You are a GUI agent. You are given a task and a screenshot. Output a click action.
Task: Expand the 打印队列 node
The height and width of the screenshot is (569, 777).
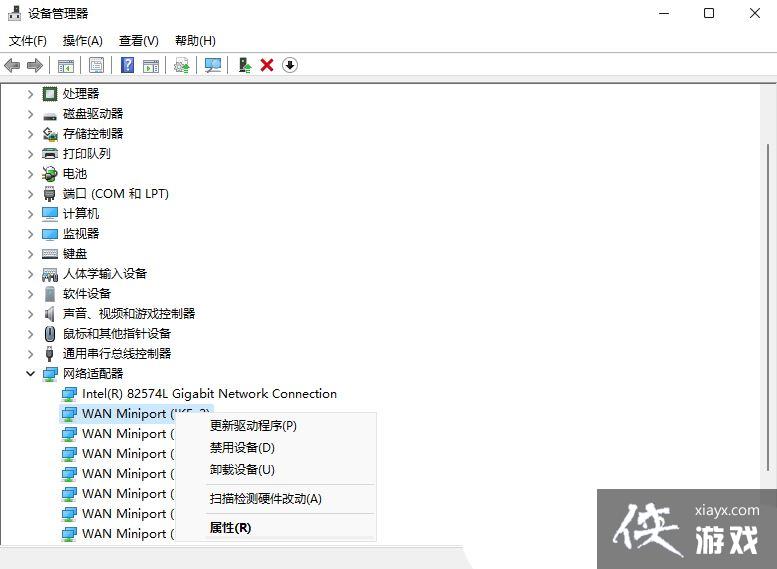click(30, 154)
